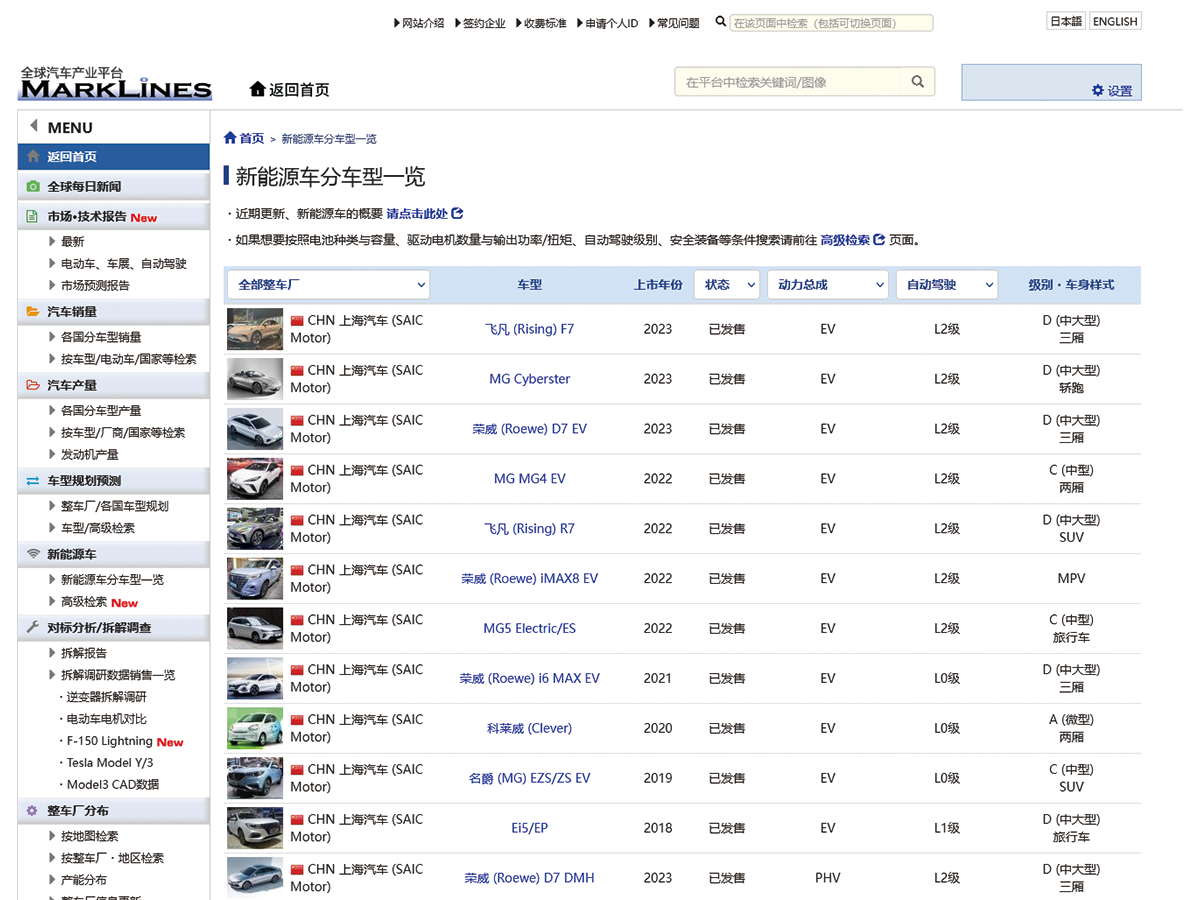Image resolution: width=1200 pixels, height=900 pixels.
Task: Open 新能源车分车型一览 sidebar item
Action: coord(112,579)
